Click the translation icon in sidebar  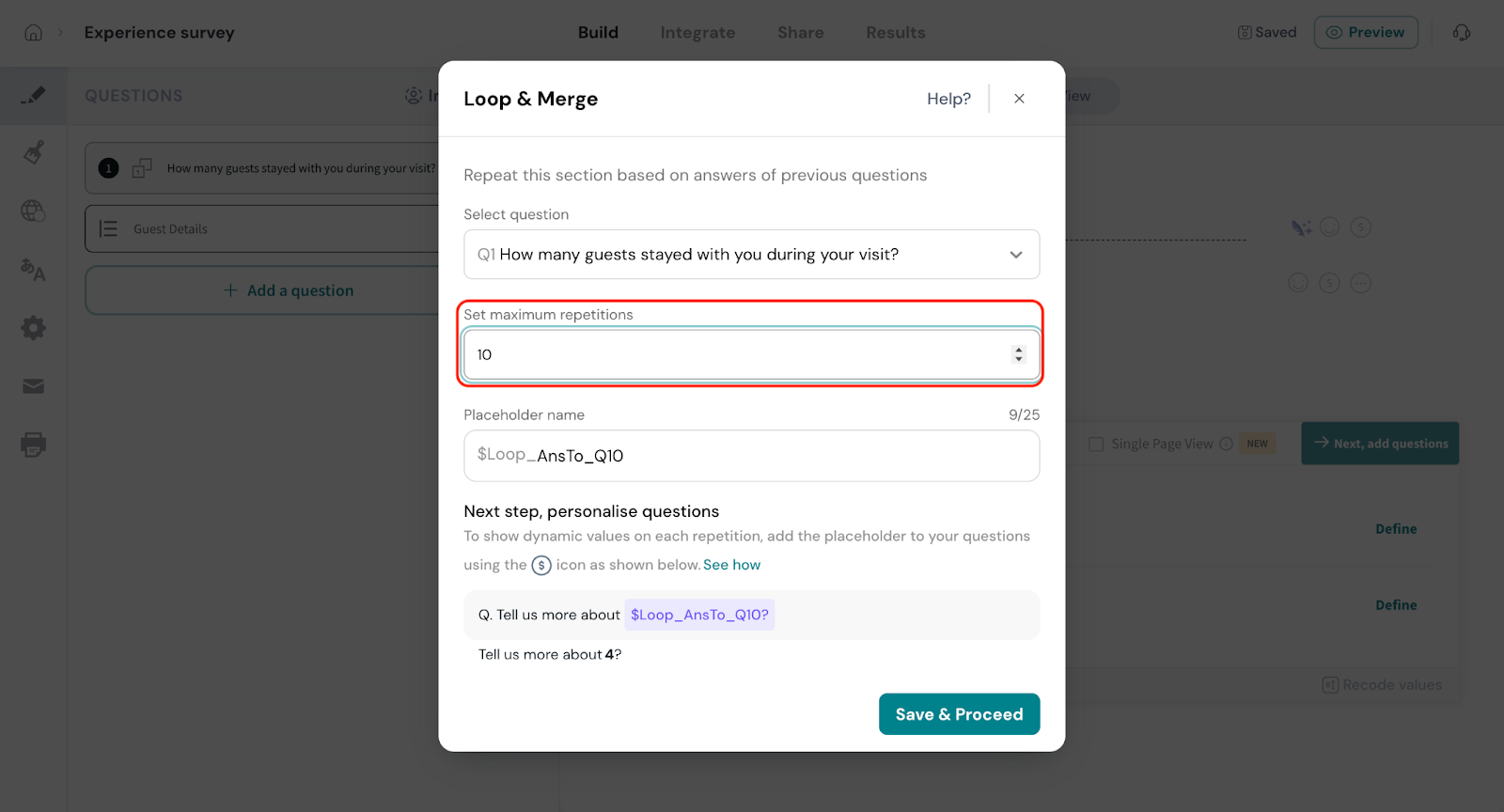pyautogui.click(x=34, y=270)
